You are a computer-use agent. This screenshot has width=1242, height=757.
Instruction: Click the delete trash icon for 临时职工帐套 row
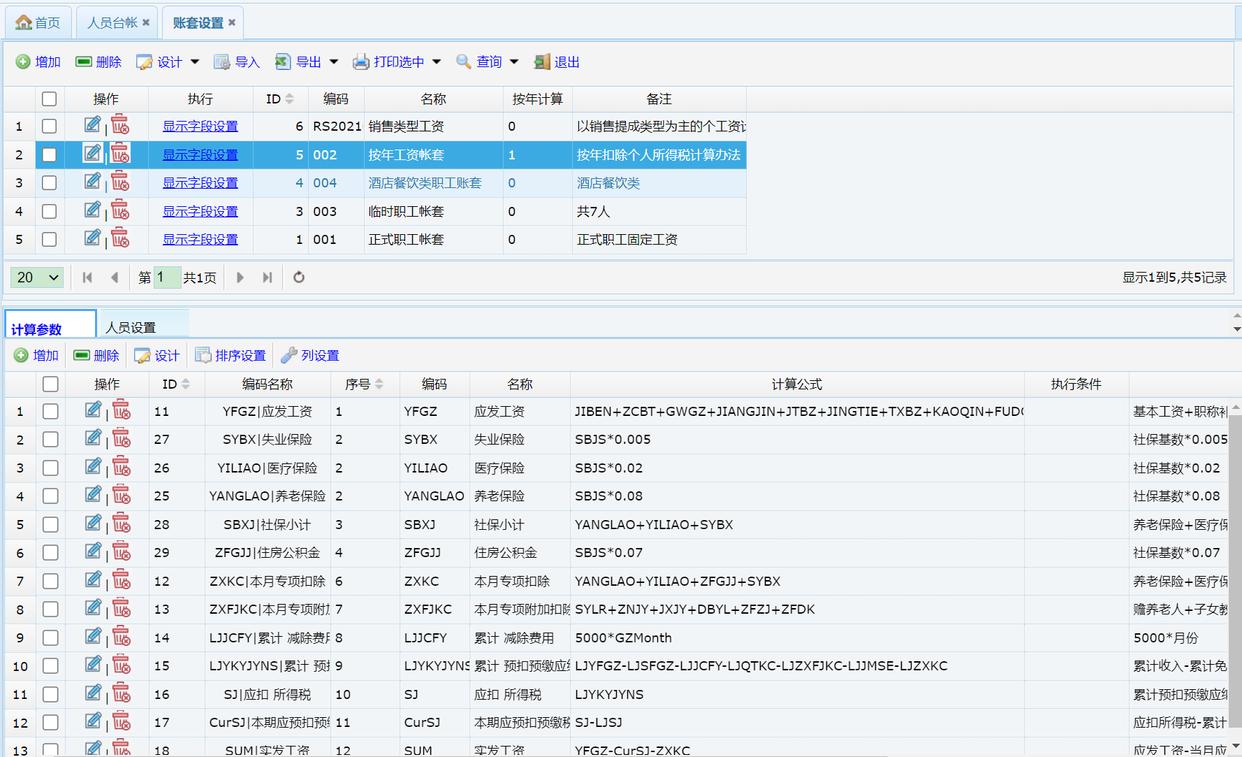pos(120,210)
